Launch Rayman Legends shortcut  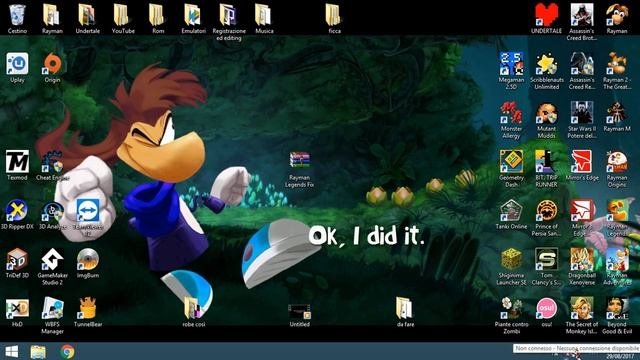[x=617, y=211]
